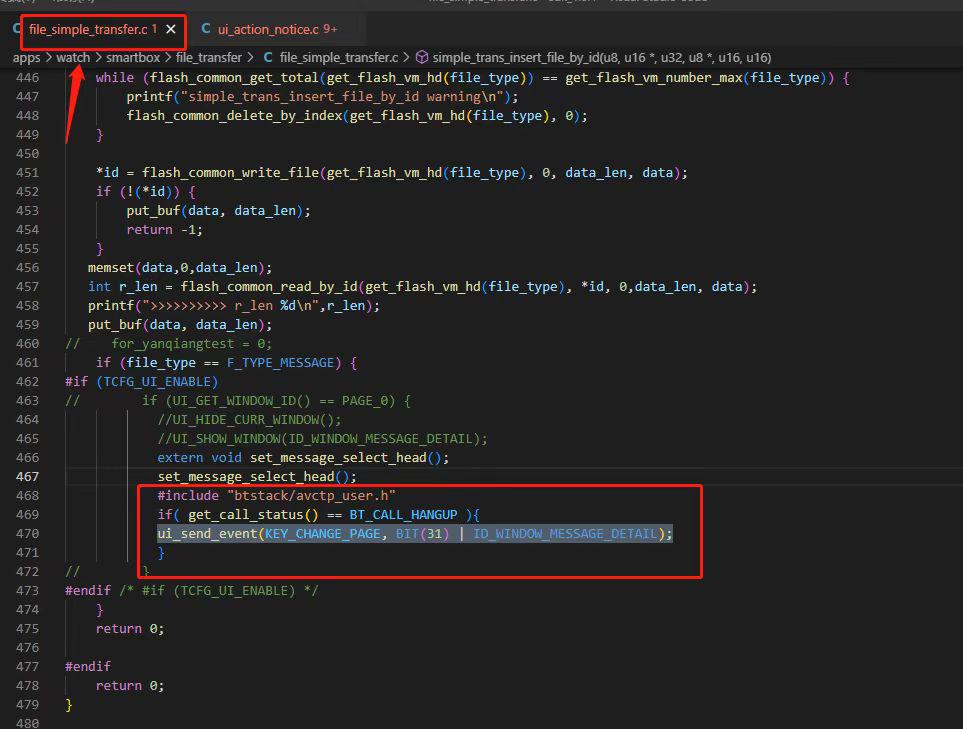Click line number 479 in the gutter

point(28,704)
